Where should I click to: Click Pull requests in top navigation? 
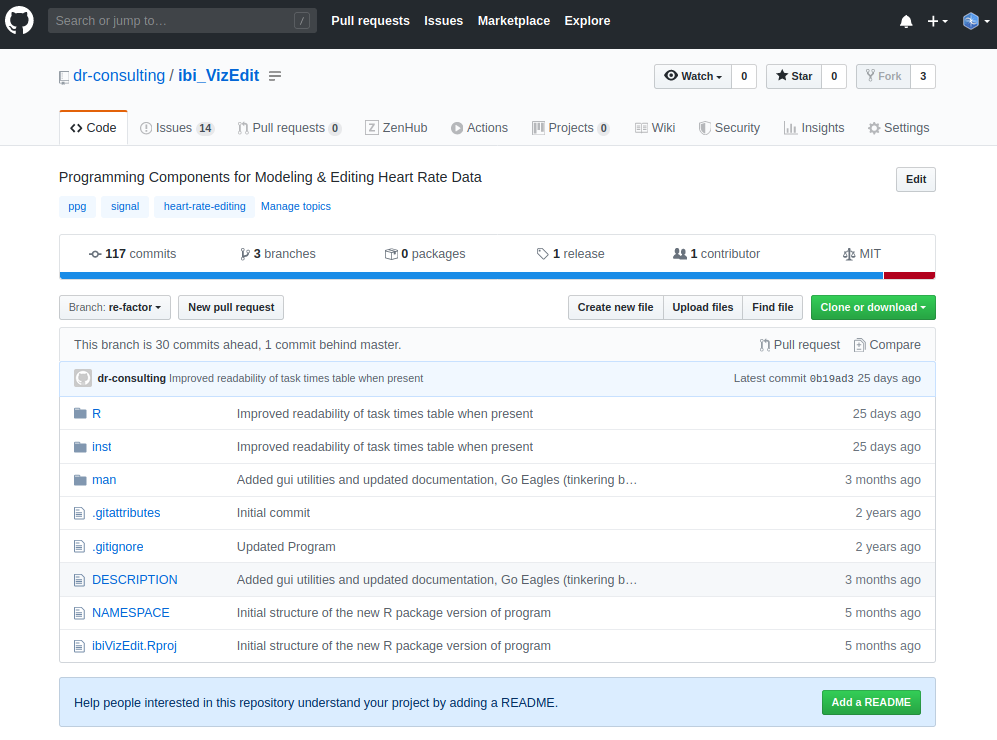(370, 21)
